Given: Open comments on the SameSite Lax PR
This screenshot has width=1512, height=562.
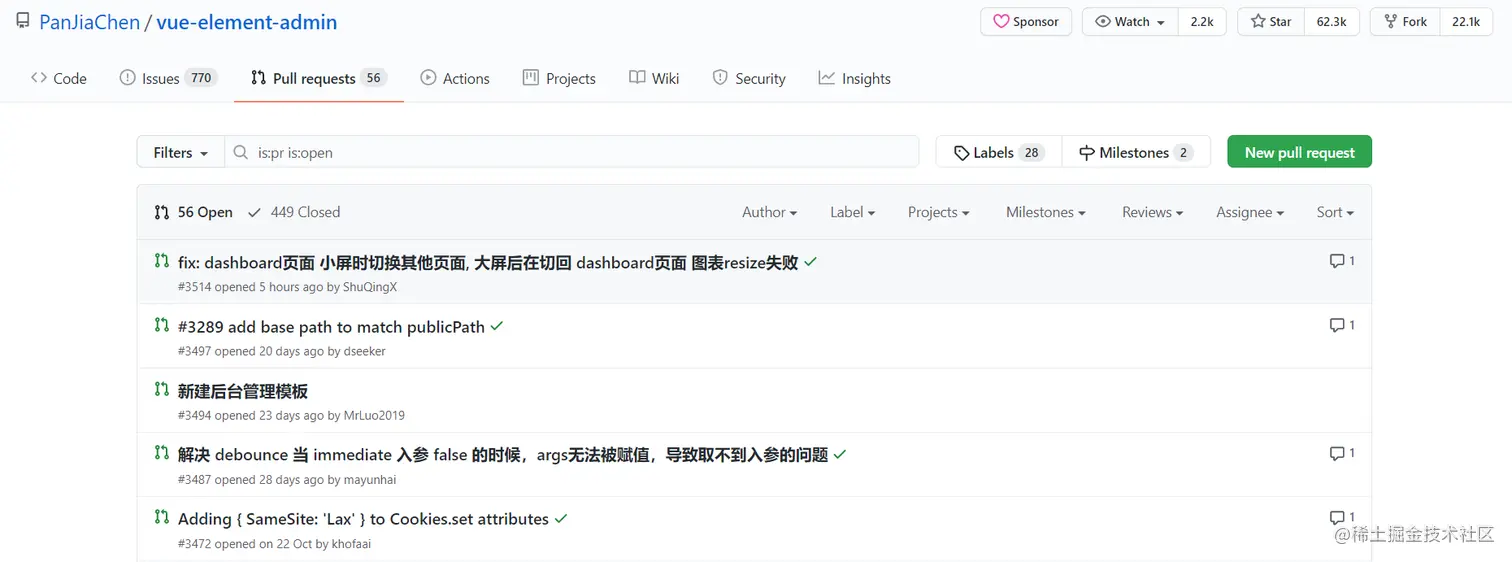Looking at the screenshot, I should point(1342,518).
